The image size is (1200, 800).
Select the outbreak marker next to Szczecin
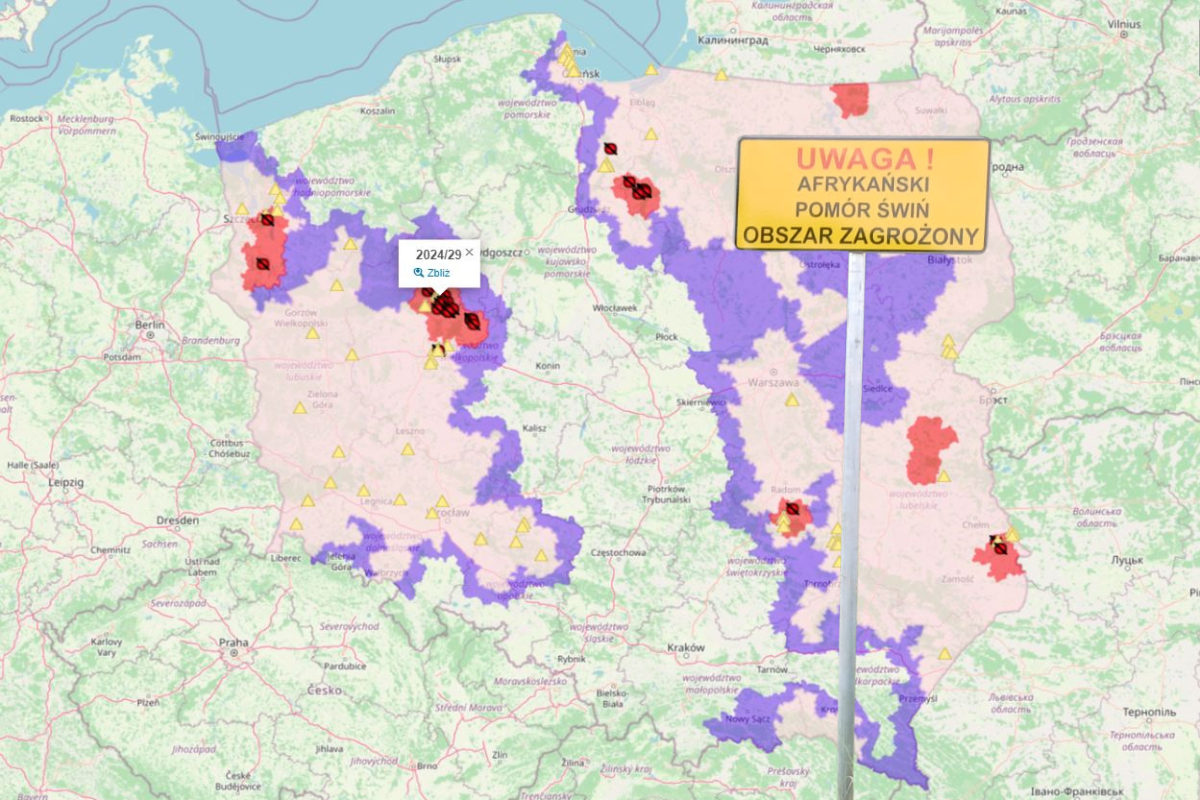point(267,220)
